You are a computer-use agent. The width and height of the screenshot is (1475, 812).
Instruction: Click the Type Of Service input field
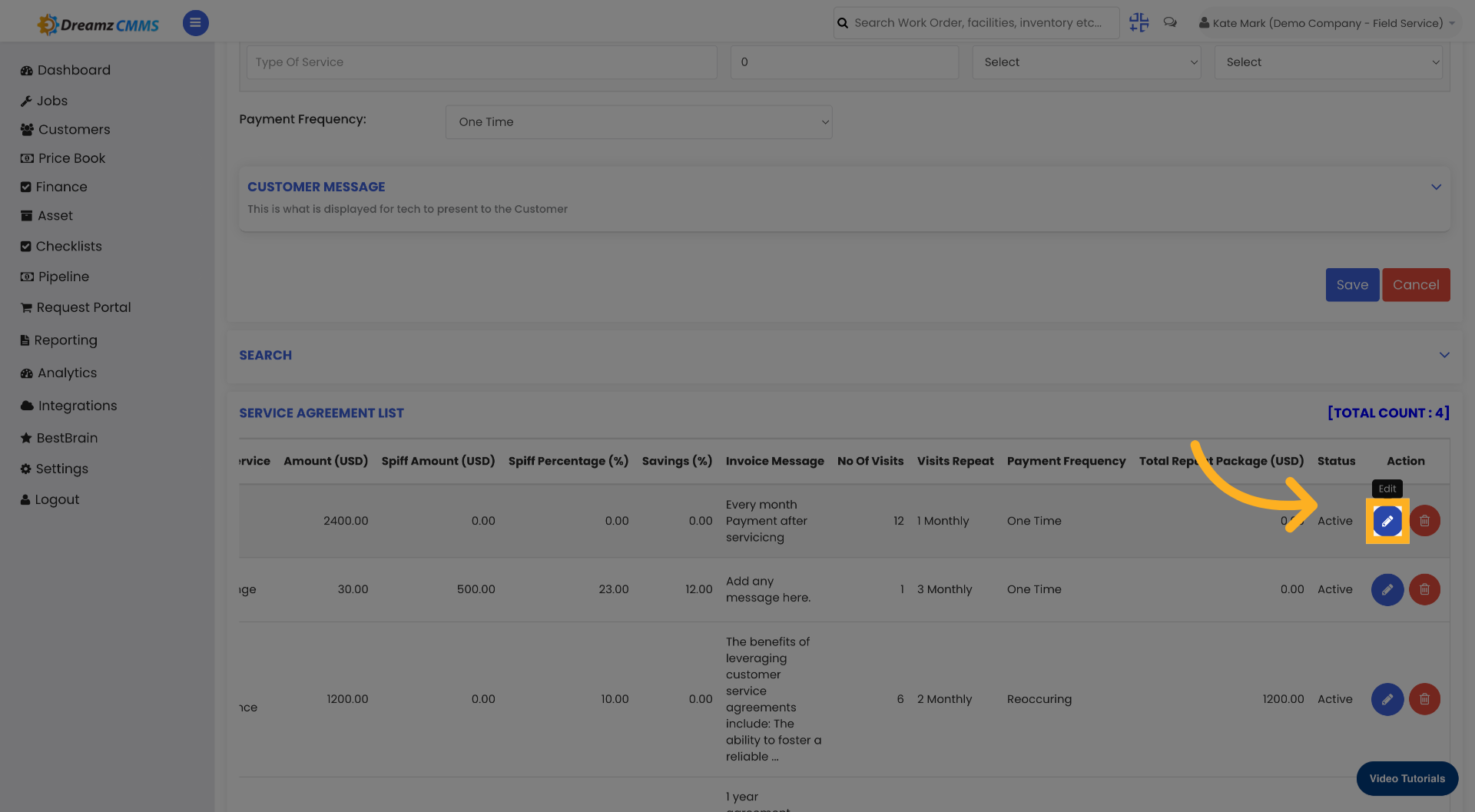pyautogui.click(x=482, y=62)
